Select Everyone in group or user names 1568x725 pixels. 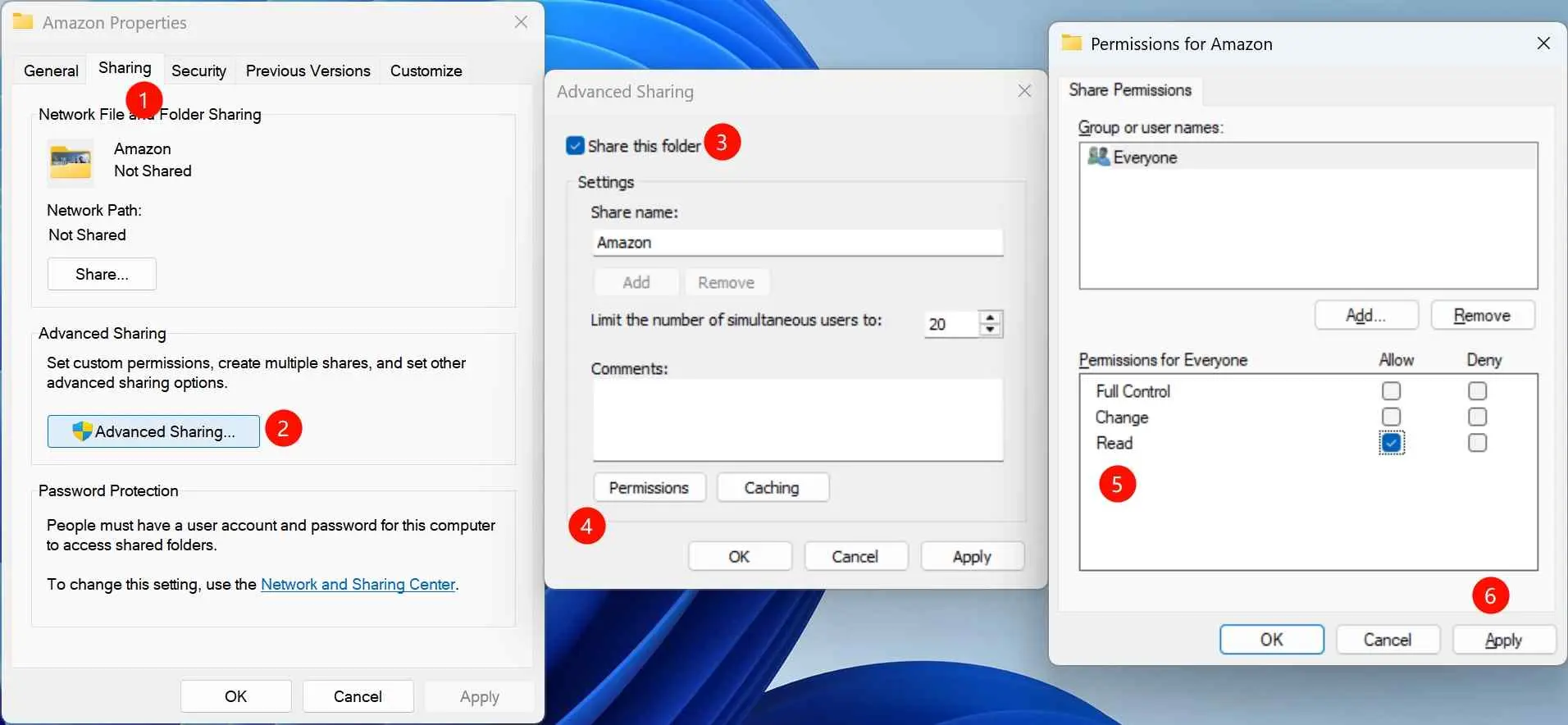[1307, 157]
